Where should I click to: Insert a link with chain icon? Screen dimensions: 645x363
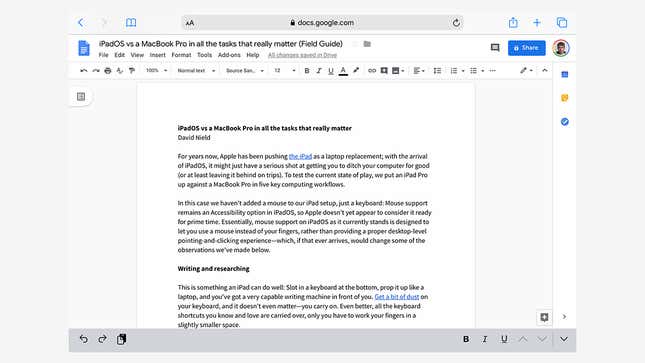coord(372,71)
